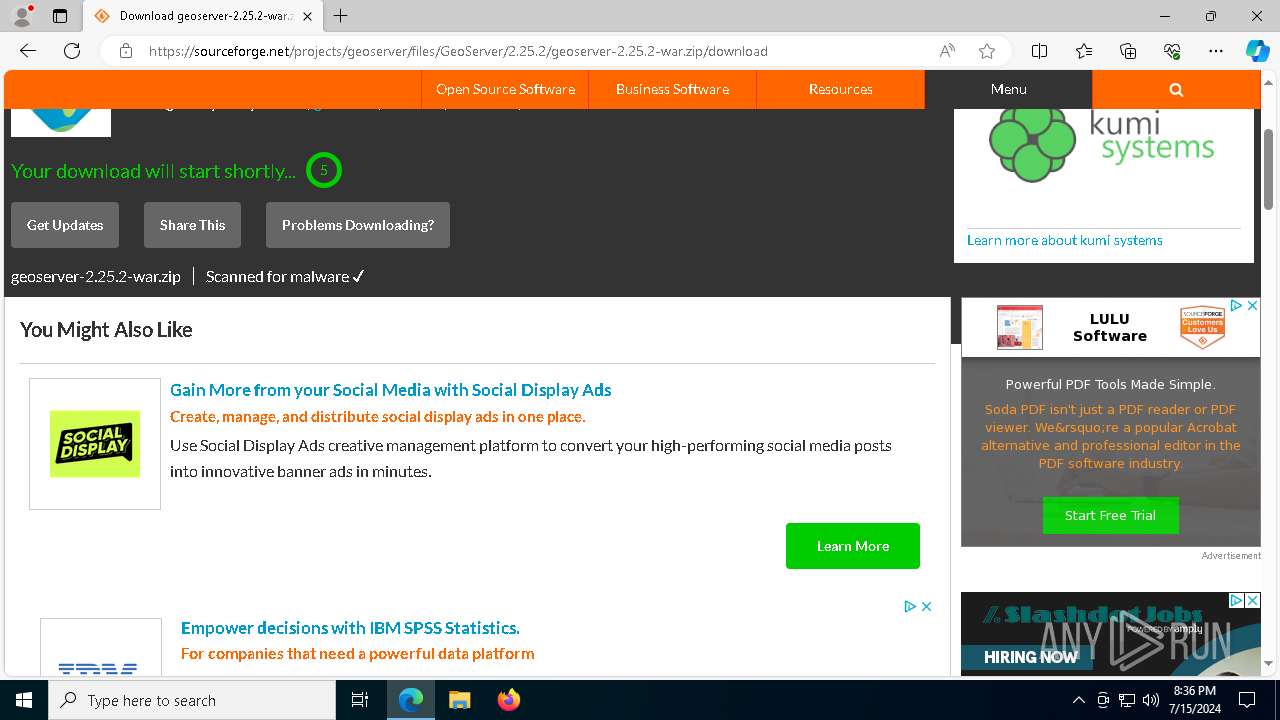The width and height of the screenshot is (1280, 720).
Task: Open the profile avatar icon
Action: (x=22, y=16)
